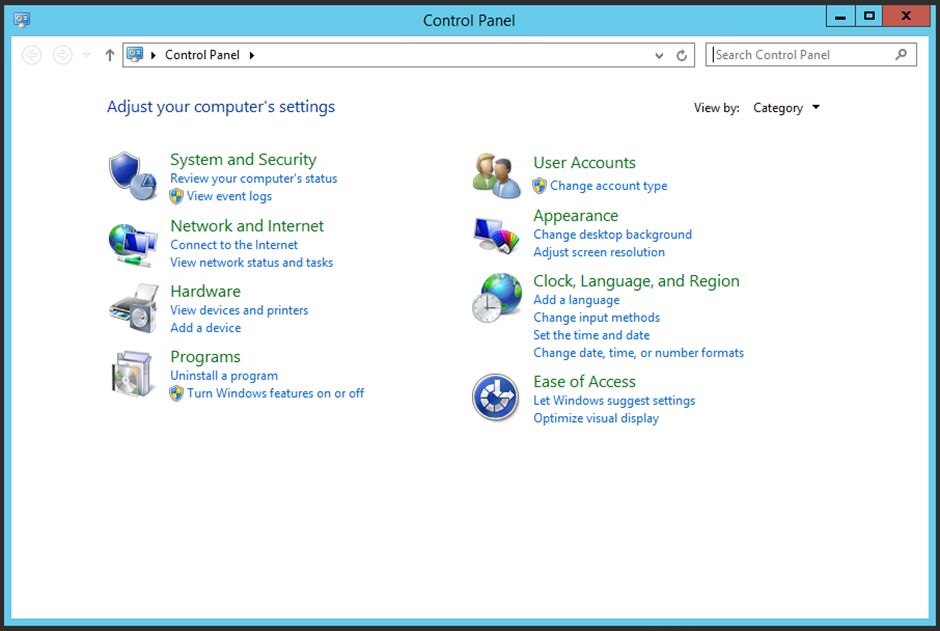Viewport: 940px width, 631px height.
Task: Expand the address bar history dropdown
Action: coord(659,55)
